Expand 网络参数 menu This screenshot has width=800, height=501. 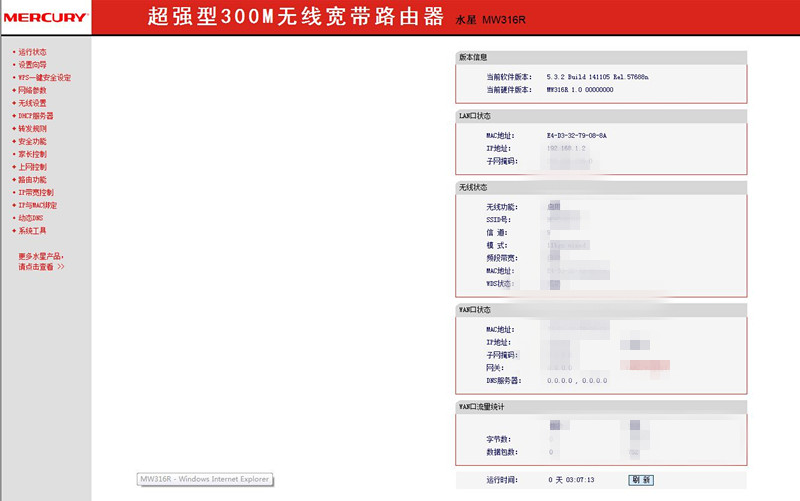[x=32, y=90]
